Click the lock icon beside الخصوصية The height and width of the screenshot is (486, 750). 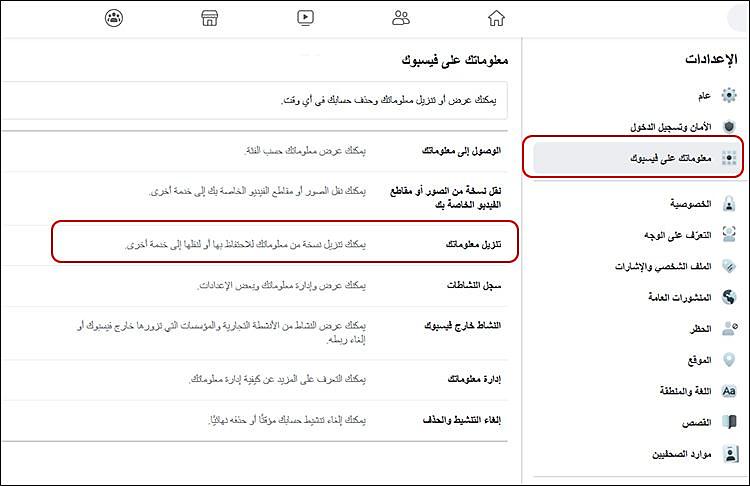point(728,204)
